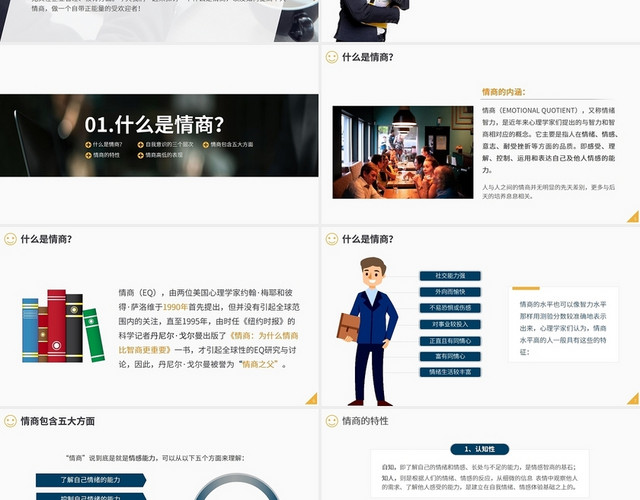Click the smiley icon on the books slide
Image resolution: width=640 pixels, height=500 pixels.
point(10,239)
